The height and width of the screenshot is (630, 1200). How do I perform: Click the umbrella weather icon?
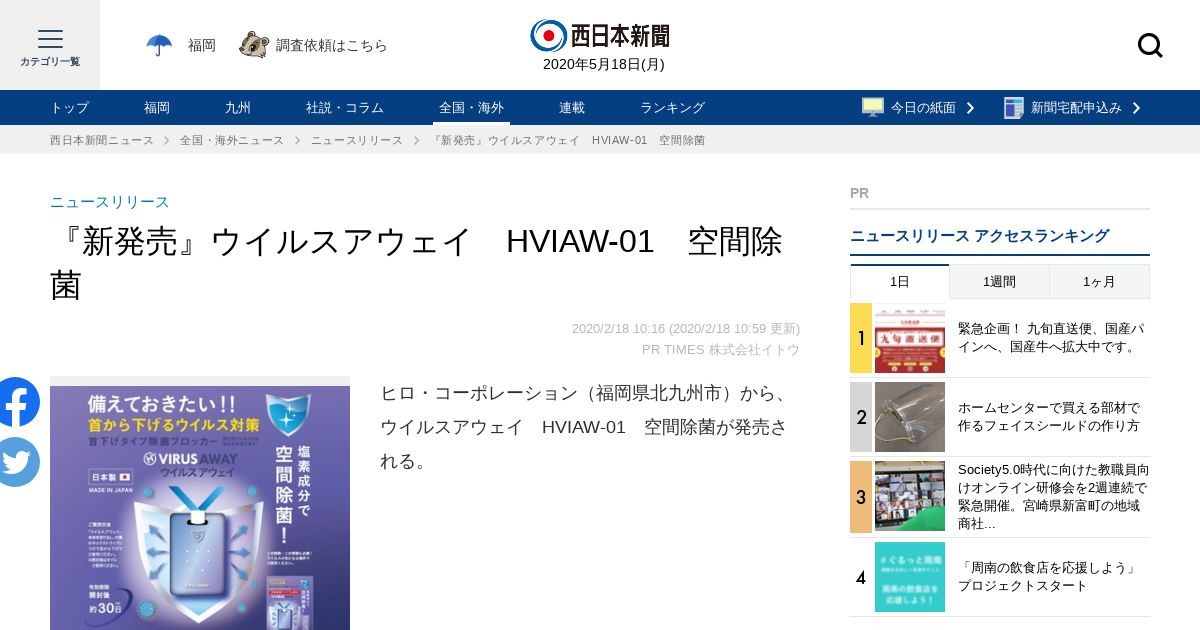(159, 45)
